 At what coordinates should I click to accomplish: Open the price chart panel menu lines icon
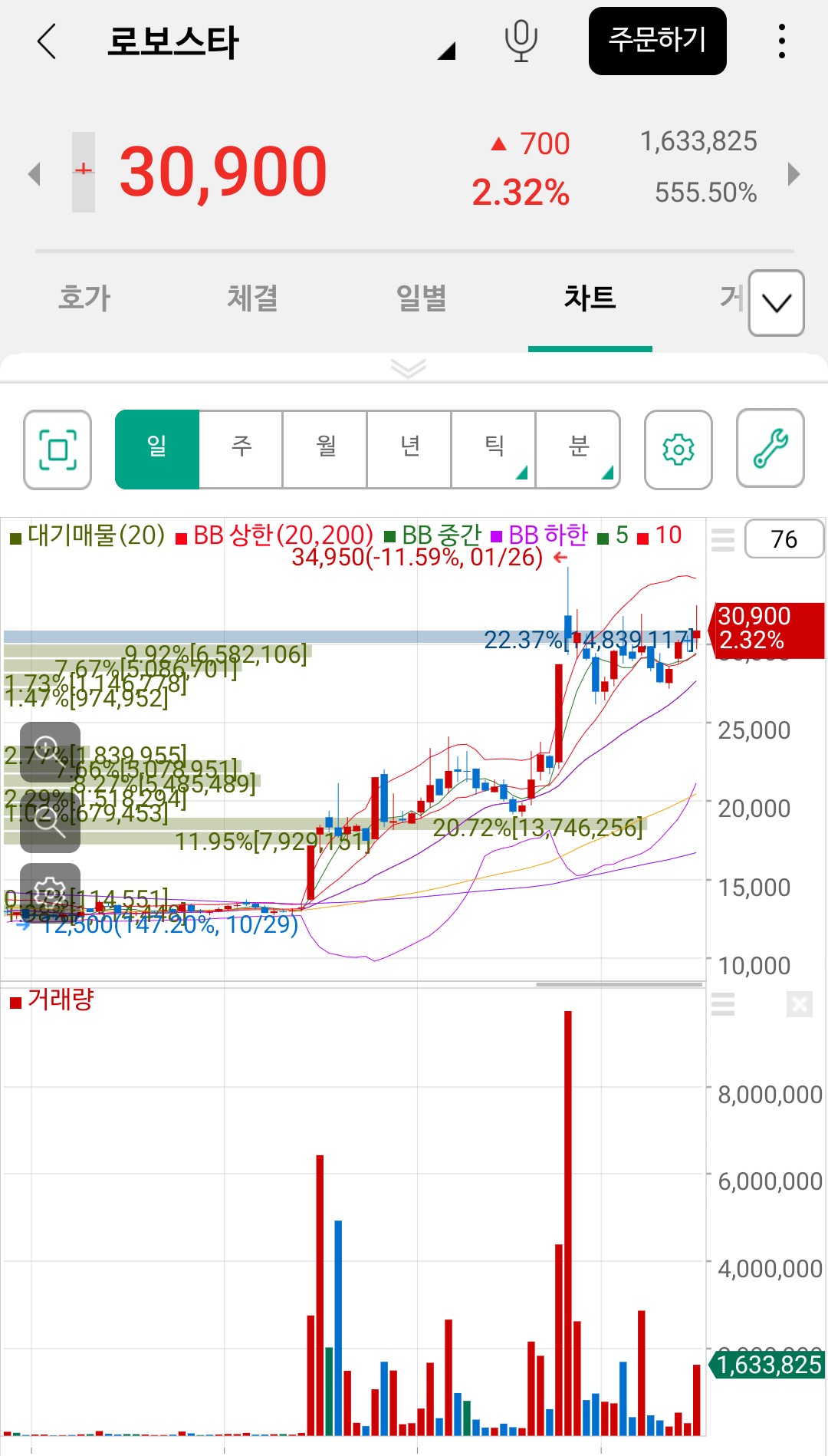(723, 539)
